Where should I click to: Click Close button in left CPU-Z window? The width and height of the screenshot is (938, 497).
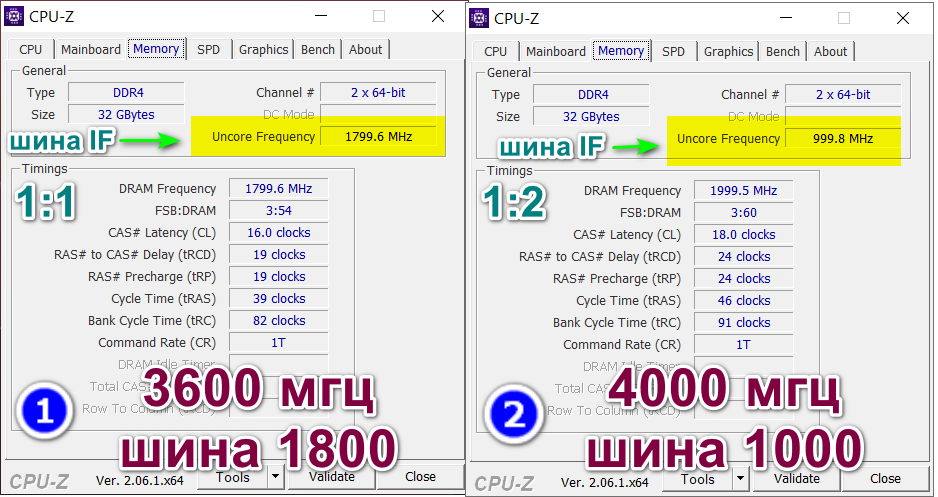[x=420, y=477]
